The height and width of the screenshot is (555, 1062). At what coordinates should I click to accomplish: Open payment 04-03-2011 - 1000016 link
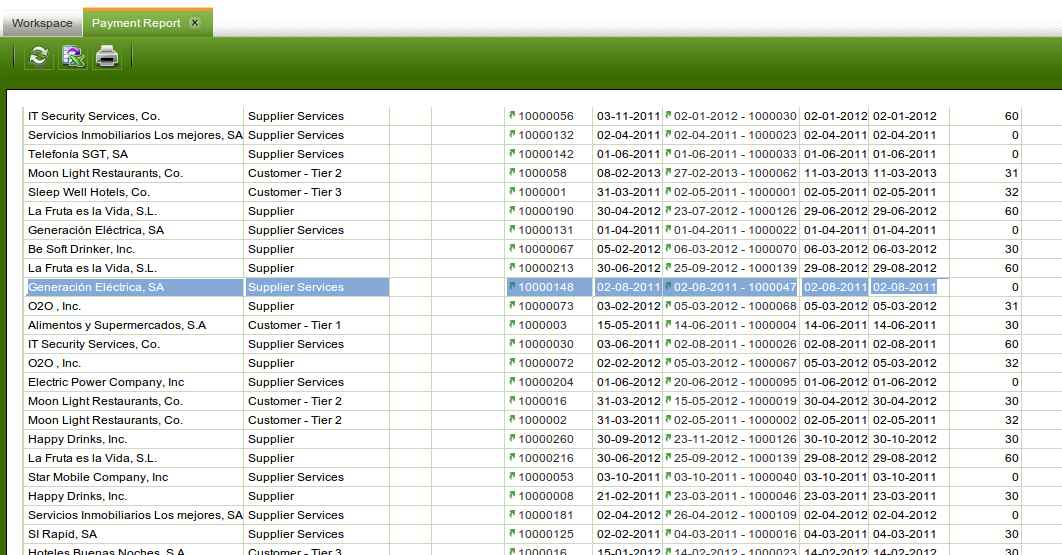tap(735, 533)
